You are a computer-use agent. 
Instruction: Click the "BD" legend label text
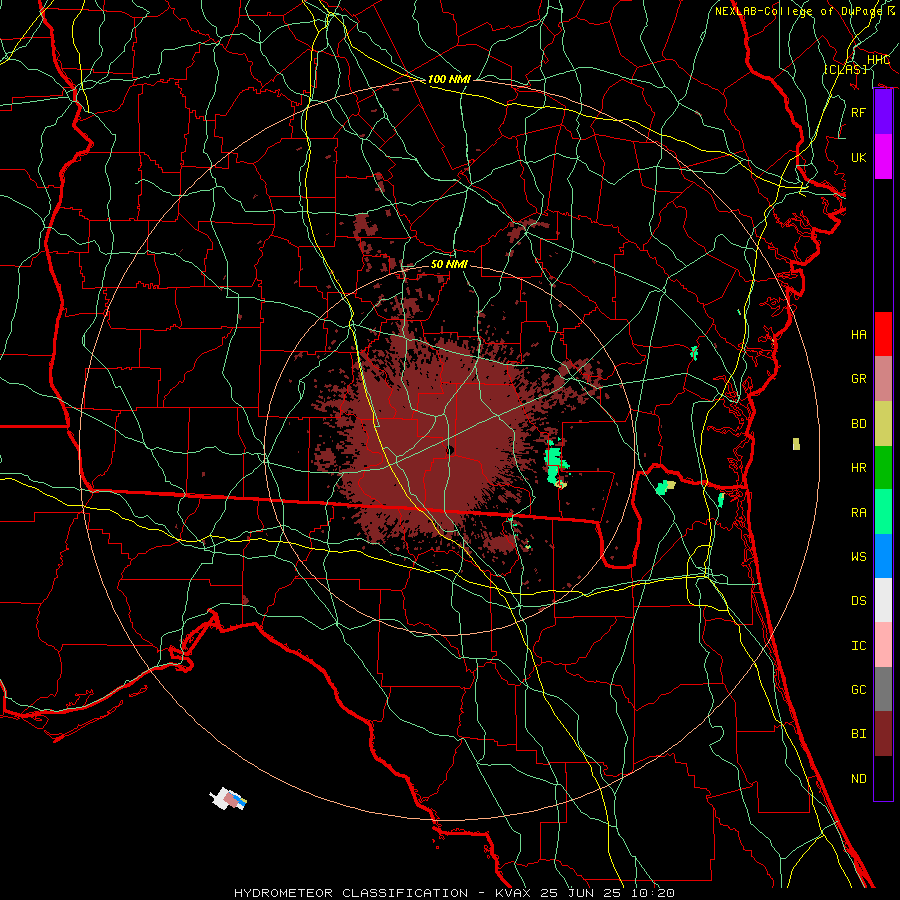pos(858,424)
